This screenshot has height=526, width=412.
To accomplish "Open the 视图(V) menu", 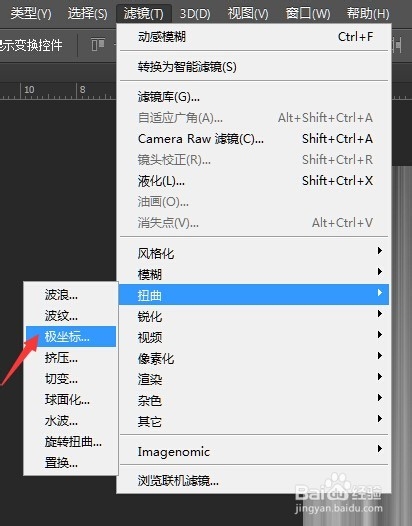I will click(248, 14).
